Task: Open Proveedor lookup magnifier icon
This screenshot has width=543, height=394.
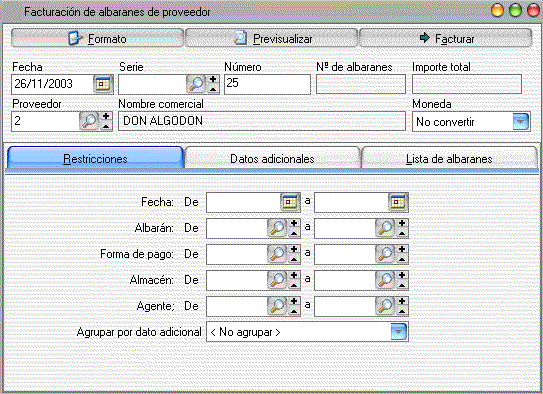Action: pos(89,121)
